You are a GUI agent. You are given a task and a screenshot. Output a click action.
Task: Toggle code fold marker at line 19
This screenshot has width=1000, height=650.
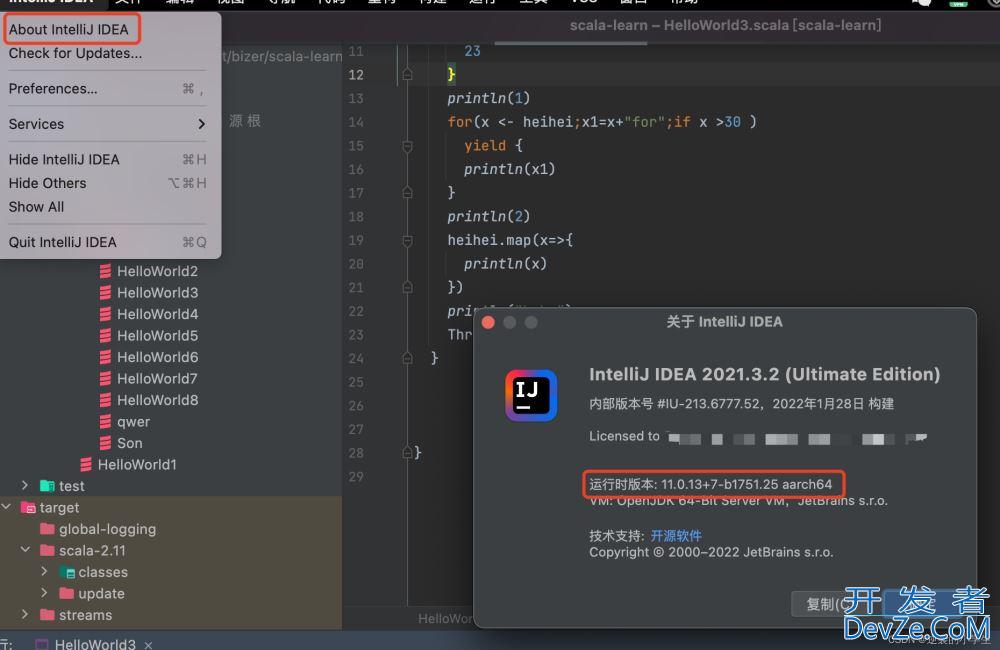coord(408,240)
